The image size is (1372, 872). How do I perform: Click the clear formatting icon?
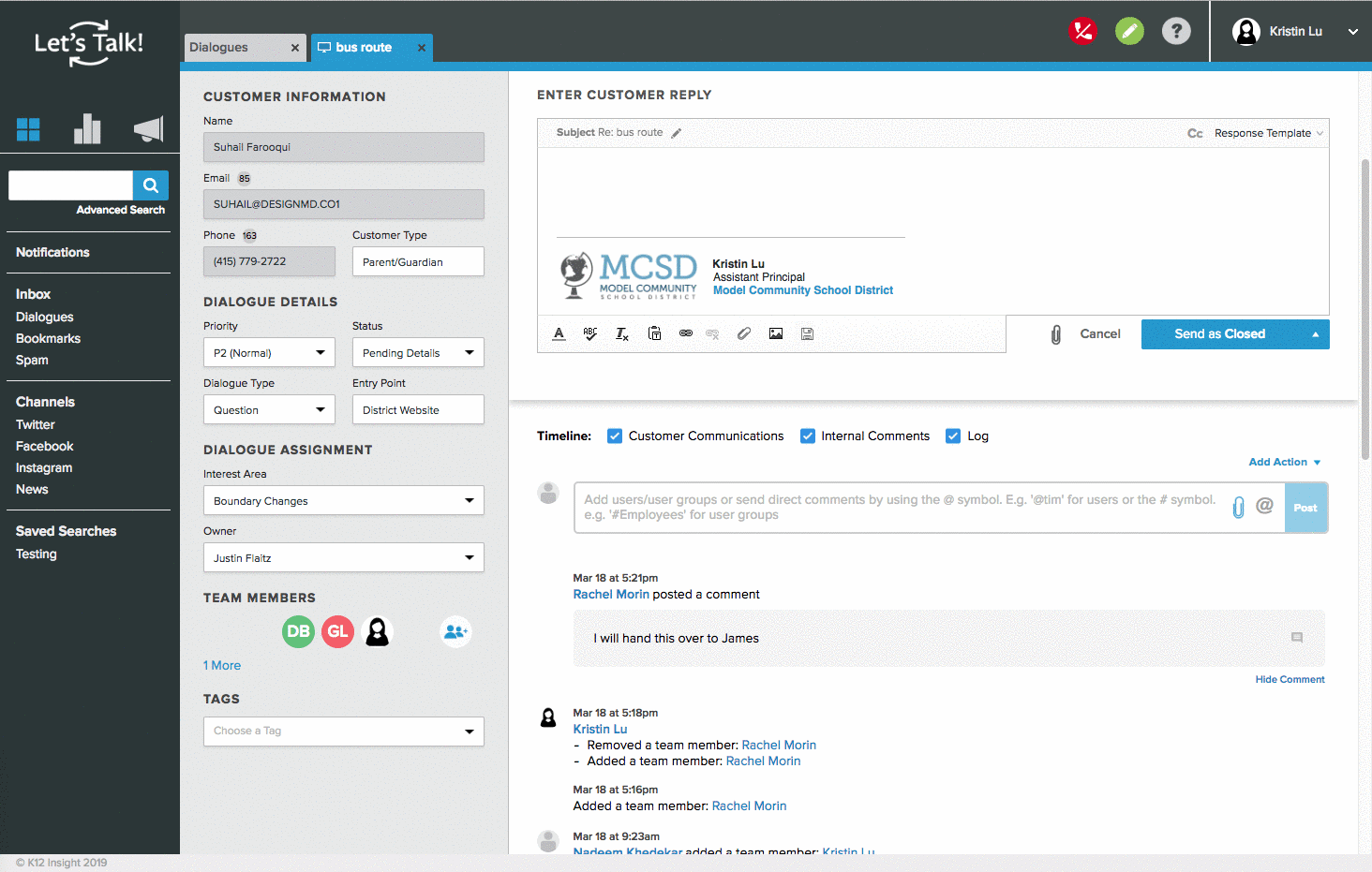point(622,333)
